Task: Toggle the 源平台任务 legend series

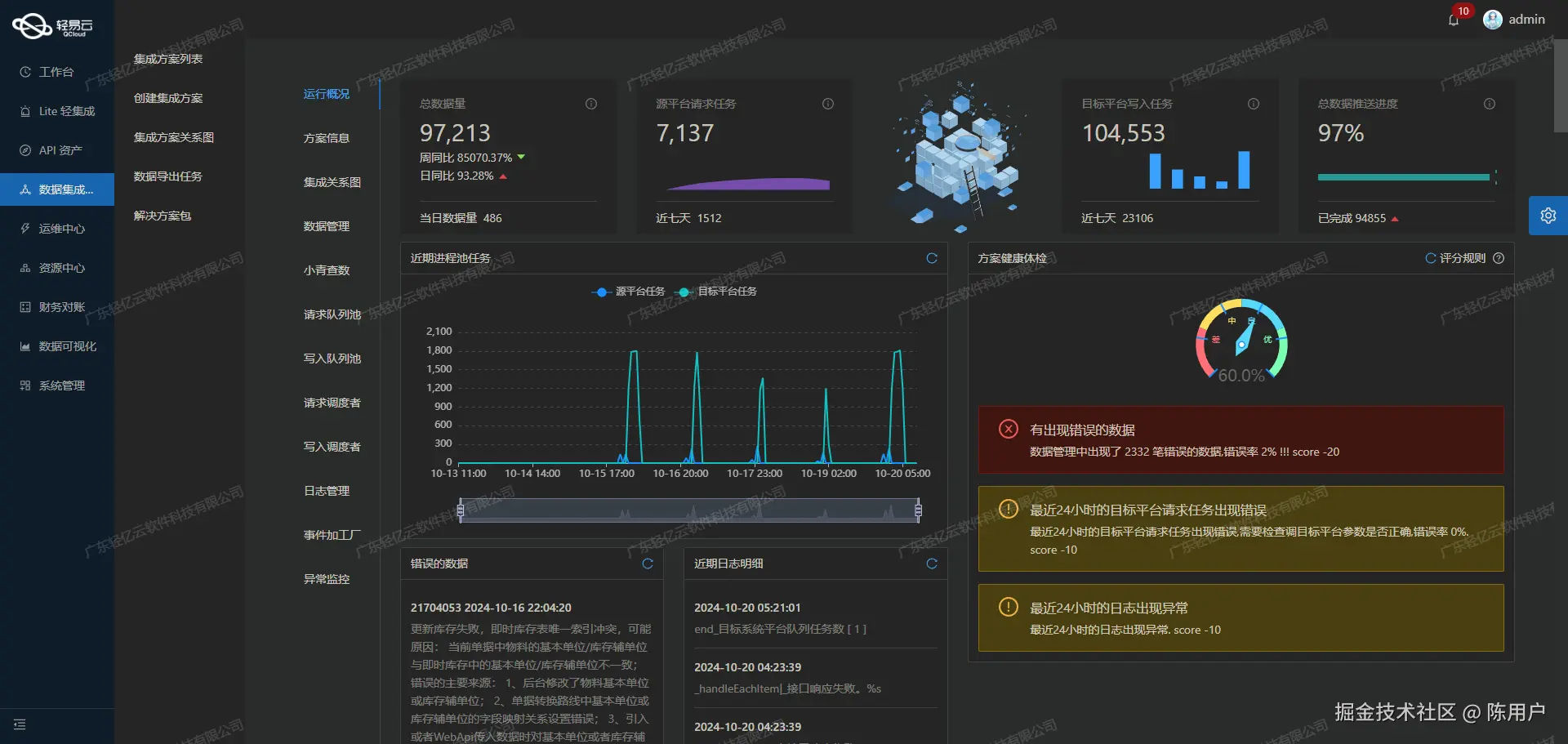Action: tap(628, 292)
